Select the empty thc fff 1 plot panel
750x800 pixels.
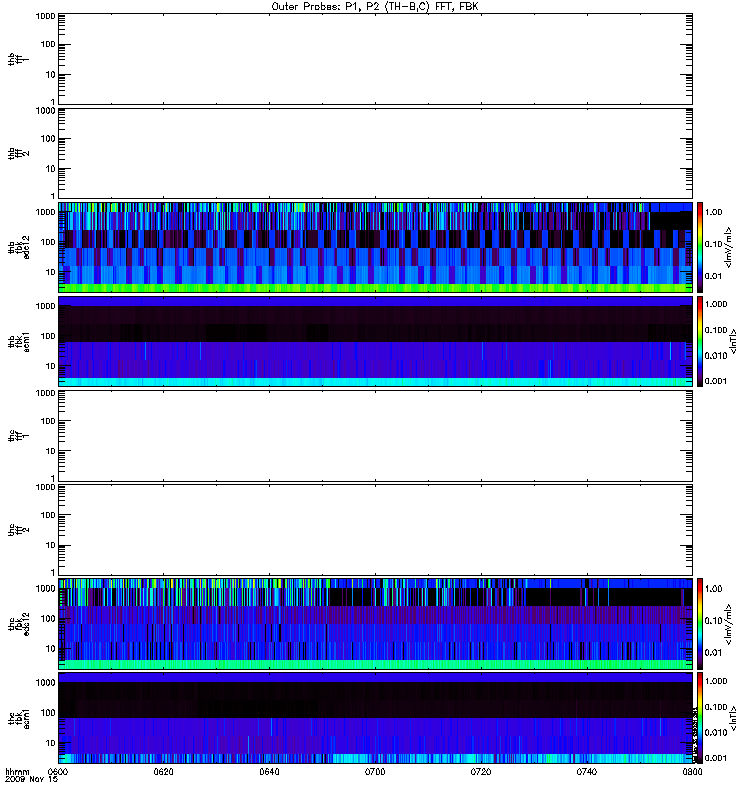(x=375, y=436)
